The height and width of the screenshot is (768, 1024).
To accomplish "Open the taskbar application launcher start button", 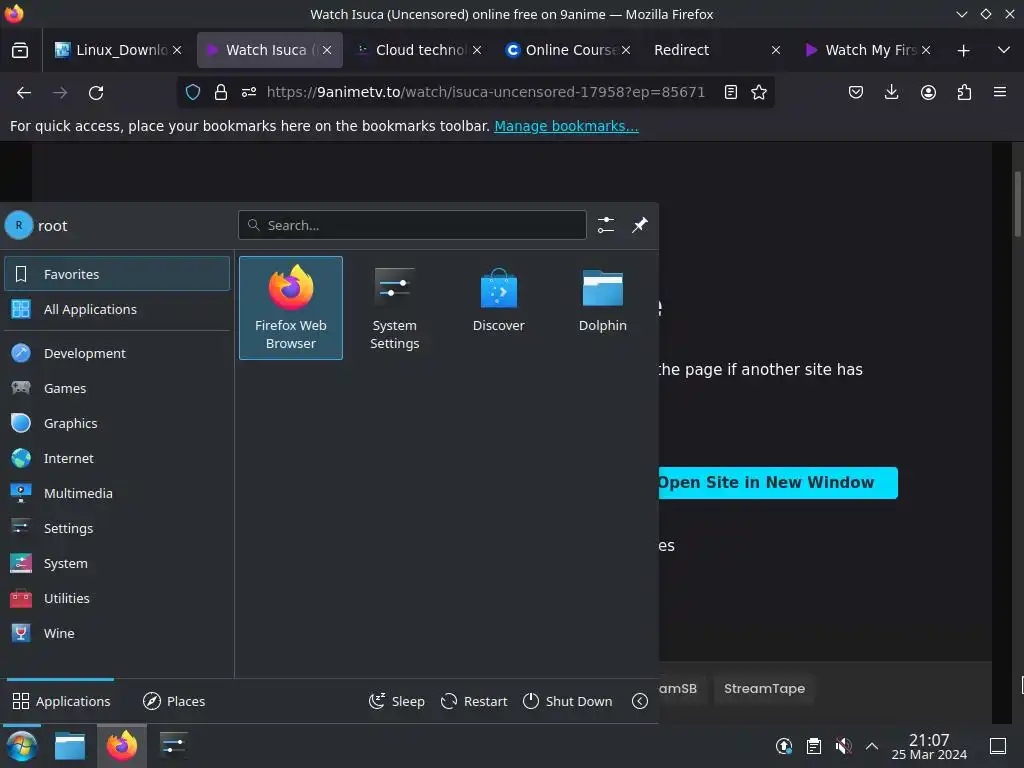I will [x=21, y=746].
